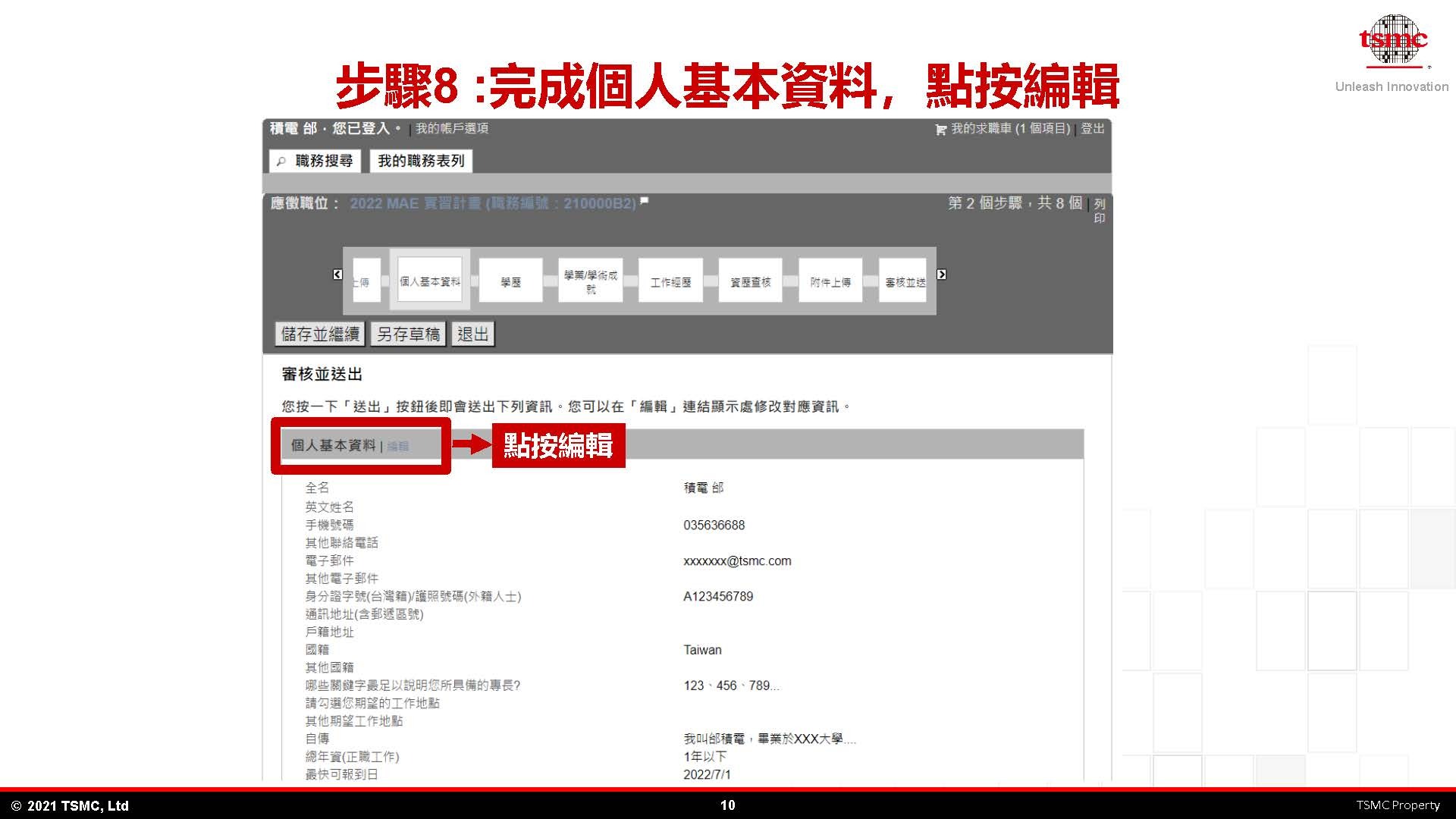Go to the 工作經歷 step

click(670, 281)
